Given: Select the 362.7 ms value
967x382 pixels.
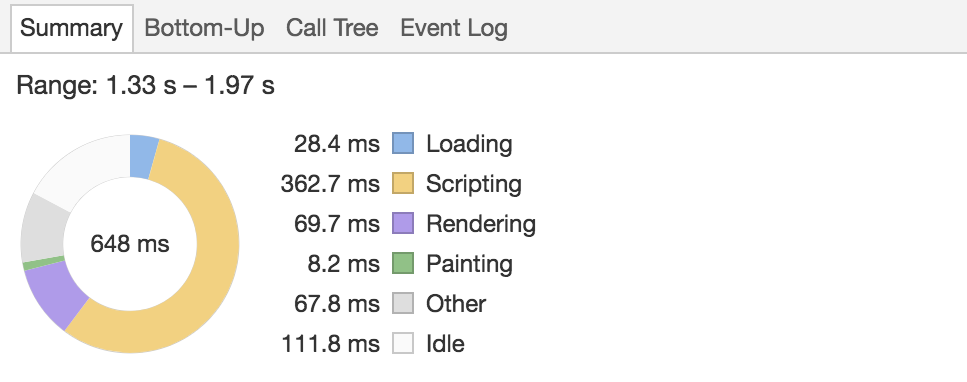Looking at the screenshot, I should tap(330, 184).
